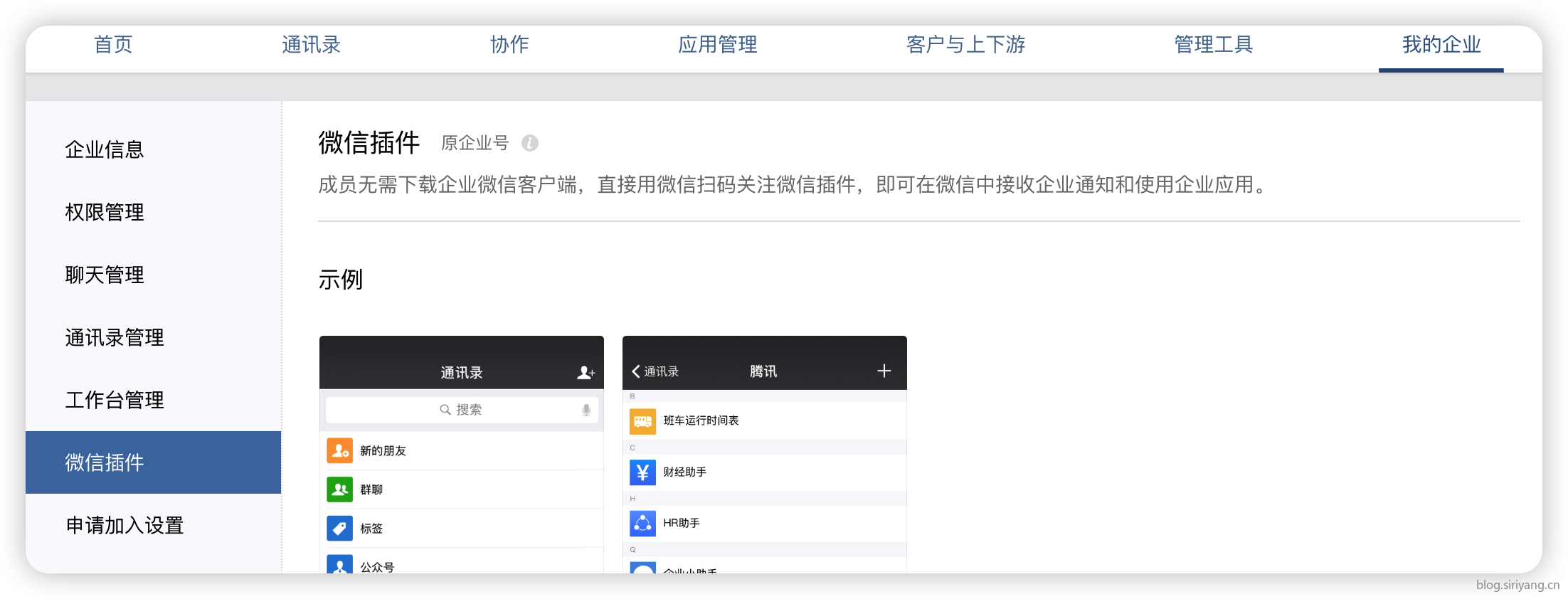This screenshot has height=599, width=1568.
Task: Click the back chevron next to 通讯录
Action: coord(636,371)
